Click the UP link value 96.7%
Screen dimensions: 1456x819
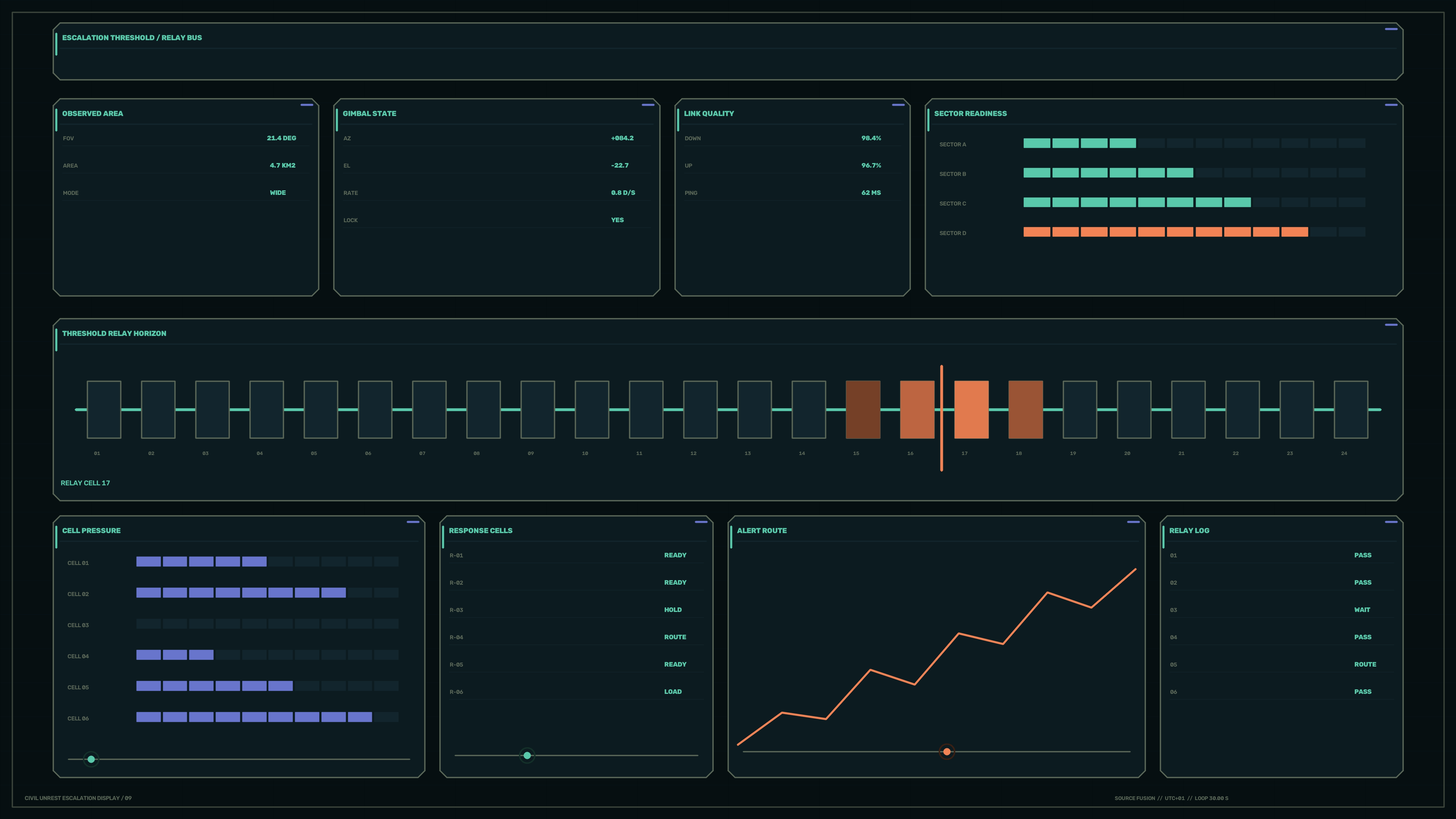872,165
